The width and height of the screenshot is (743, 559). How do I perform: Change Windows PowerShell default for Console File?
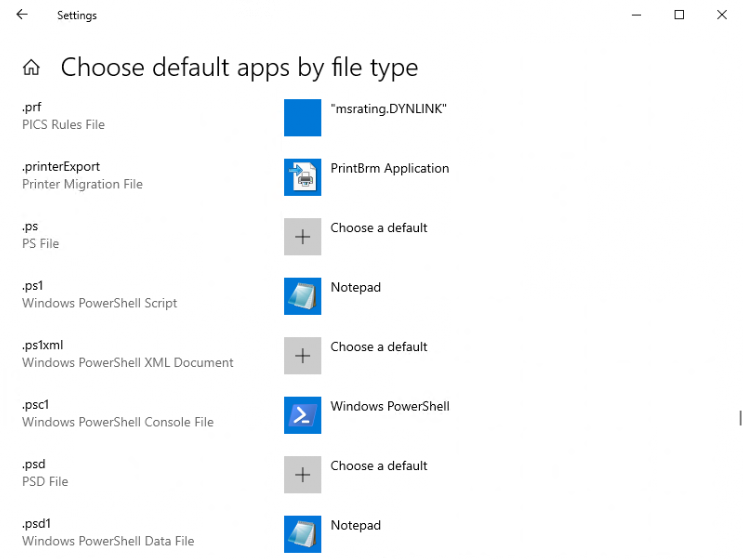coord(390,407)
